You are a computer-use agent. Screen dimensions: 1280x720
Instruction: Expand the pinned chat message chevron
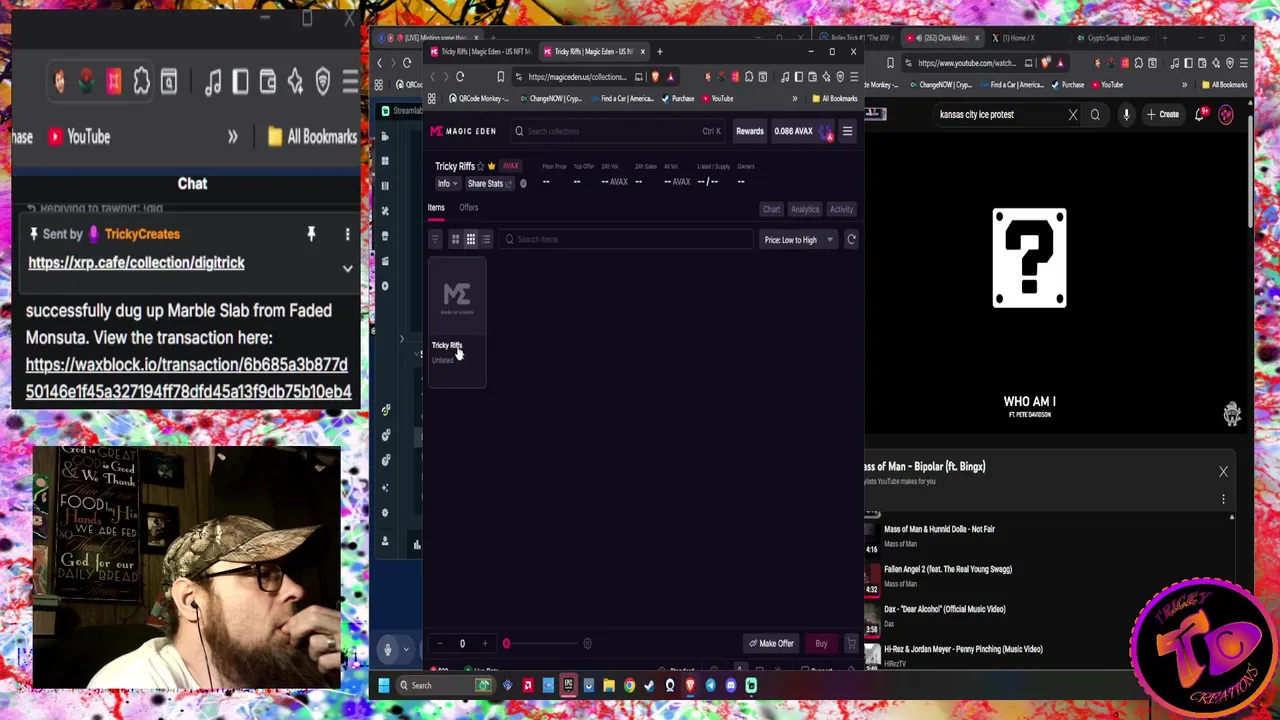pos(347,268)
